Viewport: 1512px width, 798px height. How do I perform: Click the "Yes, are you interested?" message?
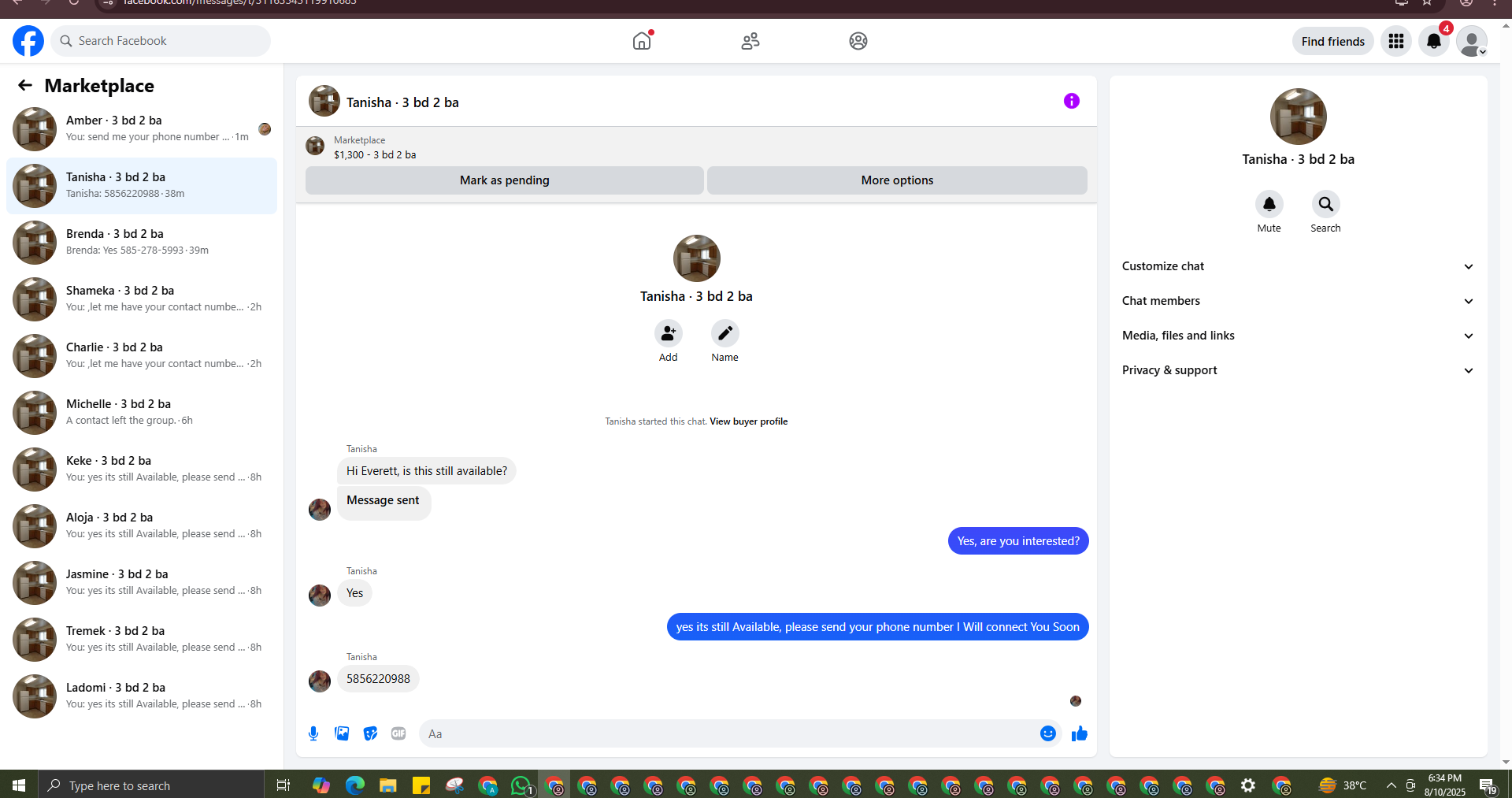pos(1018,541)
